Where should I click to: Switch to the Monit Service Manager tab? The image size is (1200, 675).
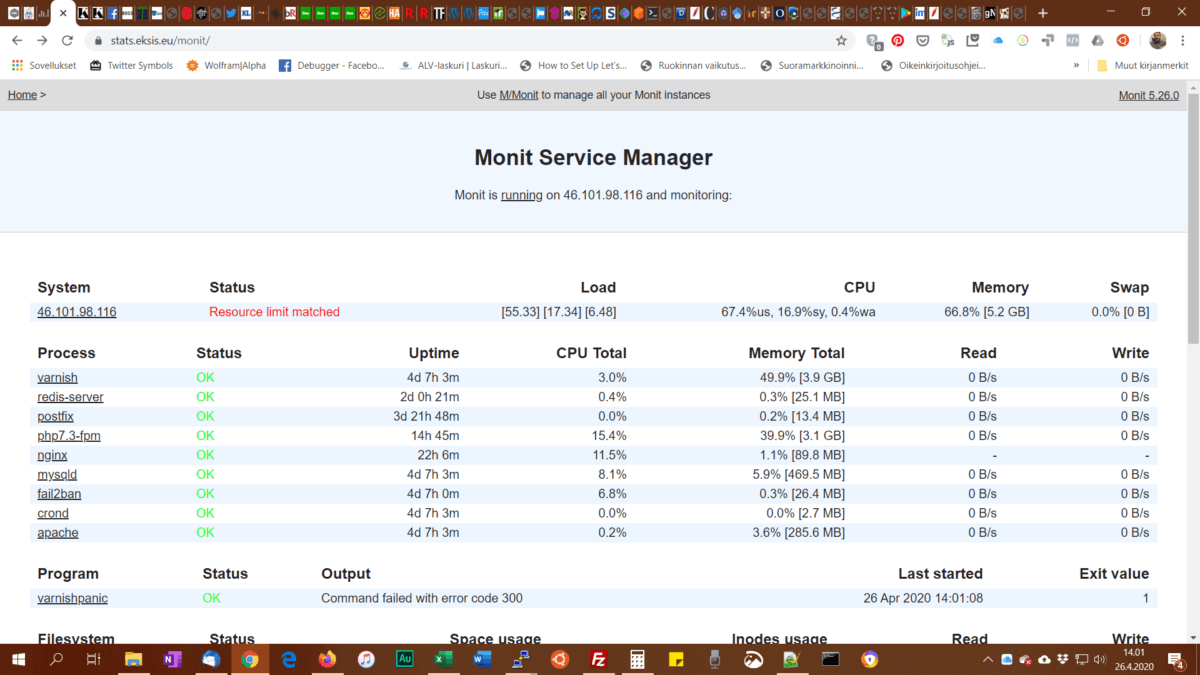tap(60, 13)
